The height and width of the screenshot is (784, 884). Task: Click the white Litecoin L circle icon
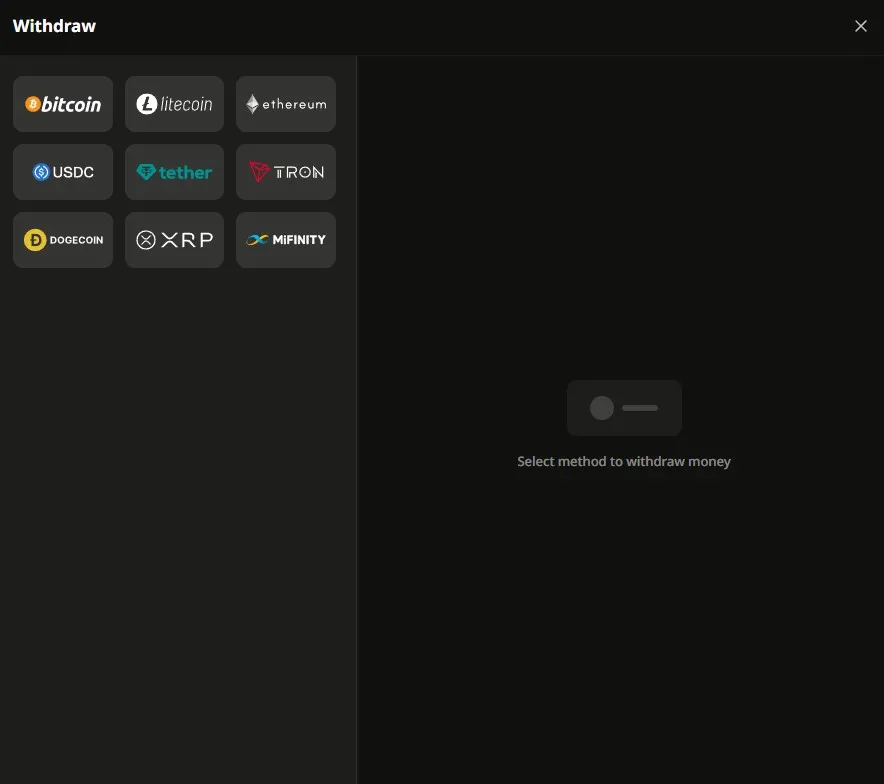[147, 104]
